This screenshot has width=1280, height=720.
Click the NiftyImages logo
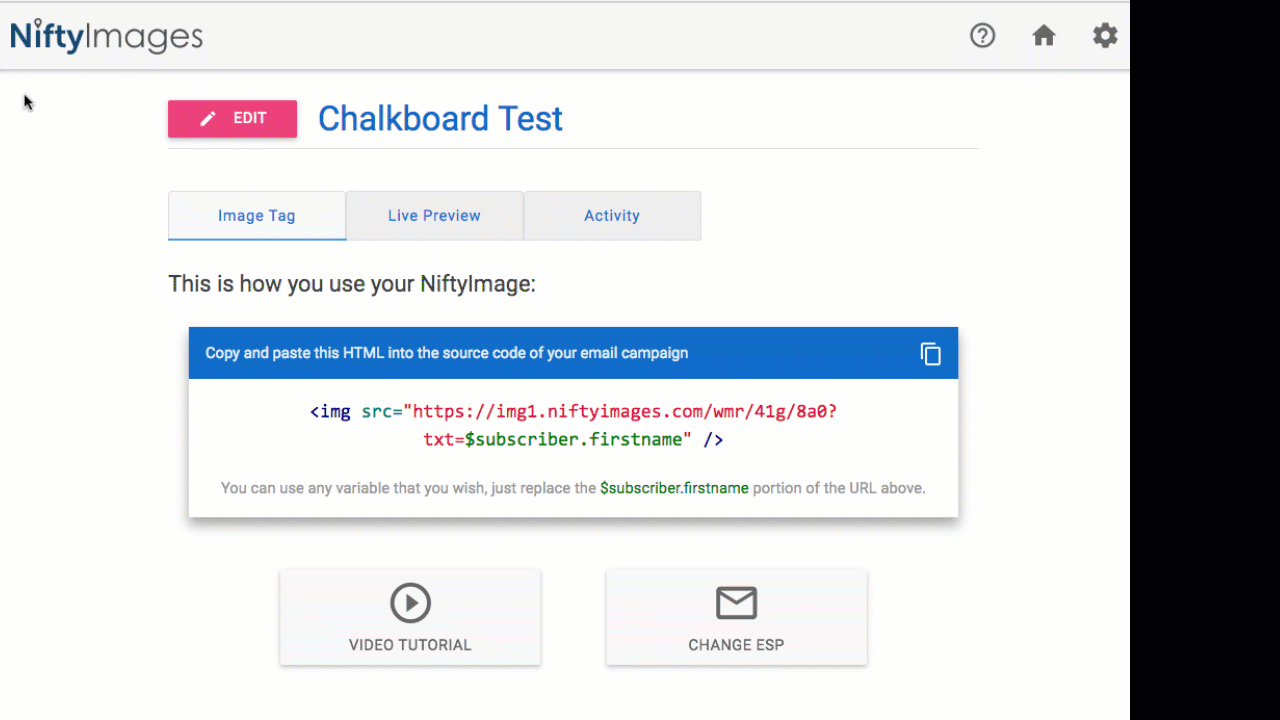click(106, 37)
